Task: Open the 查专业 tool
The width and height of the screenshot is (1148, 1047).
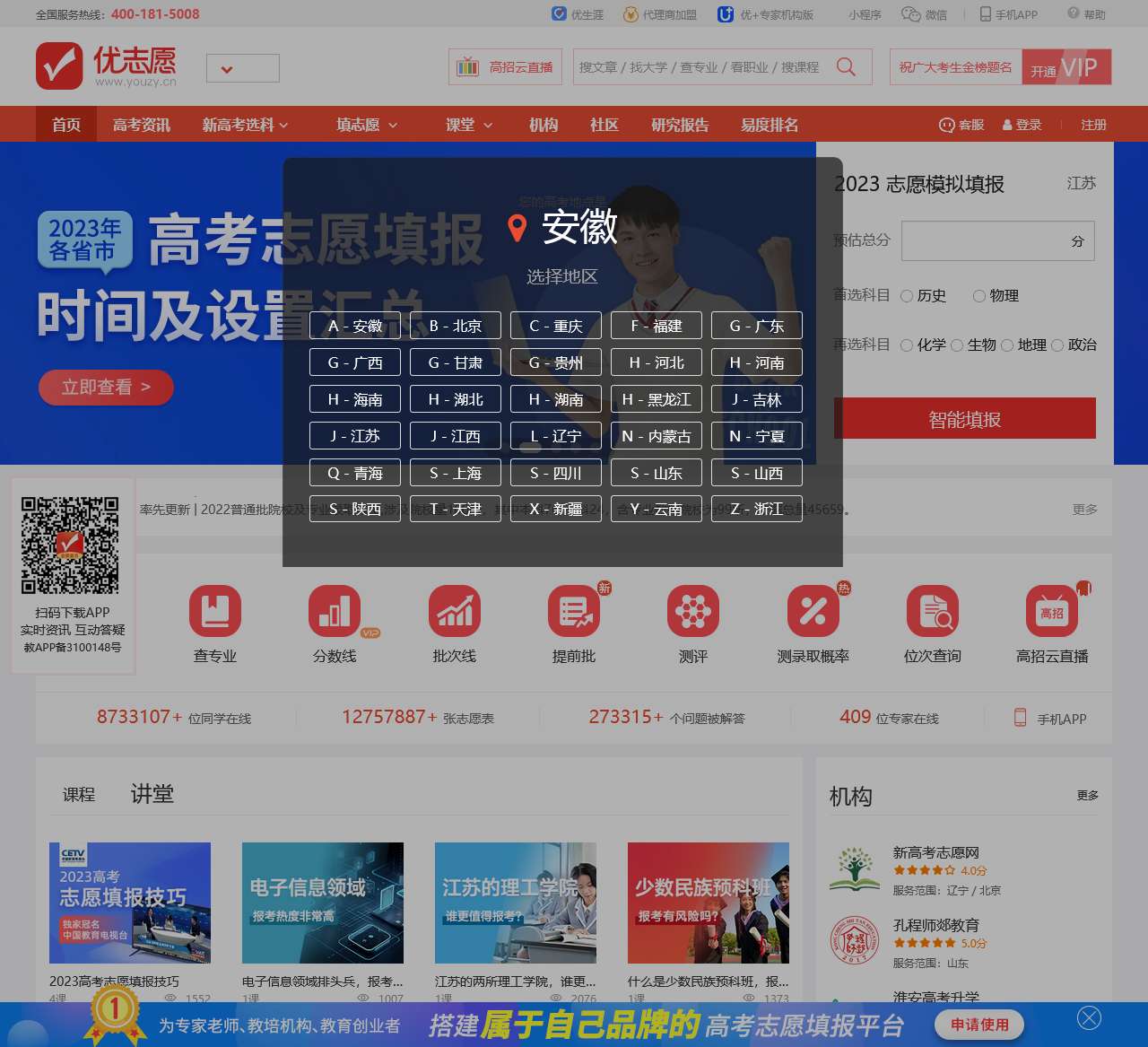Action: pyautogui.click(x=214, y=624)
